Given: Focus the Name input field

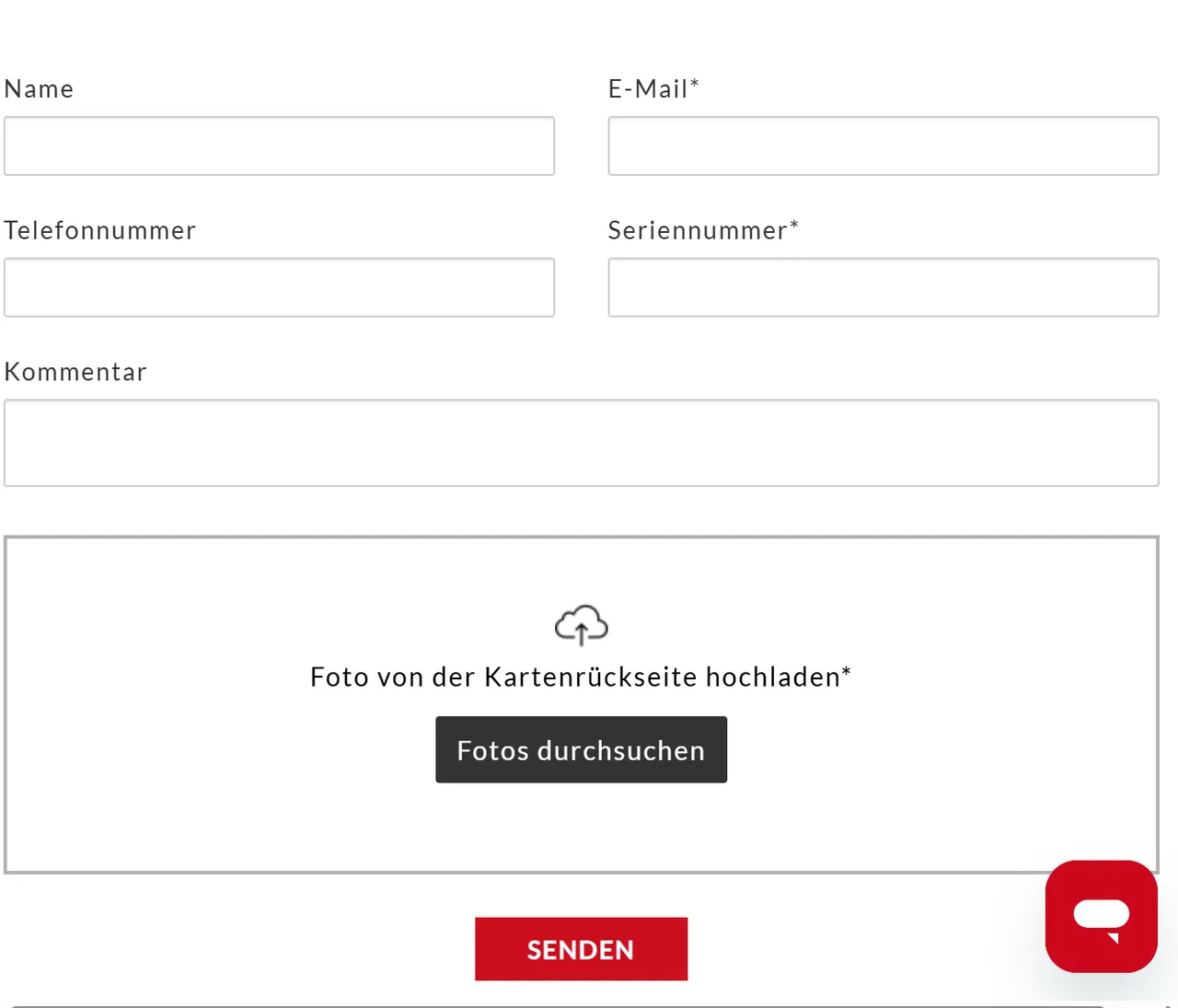Looking at the screenshot, I should [279, 145].
